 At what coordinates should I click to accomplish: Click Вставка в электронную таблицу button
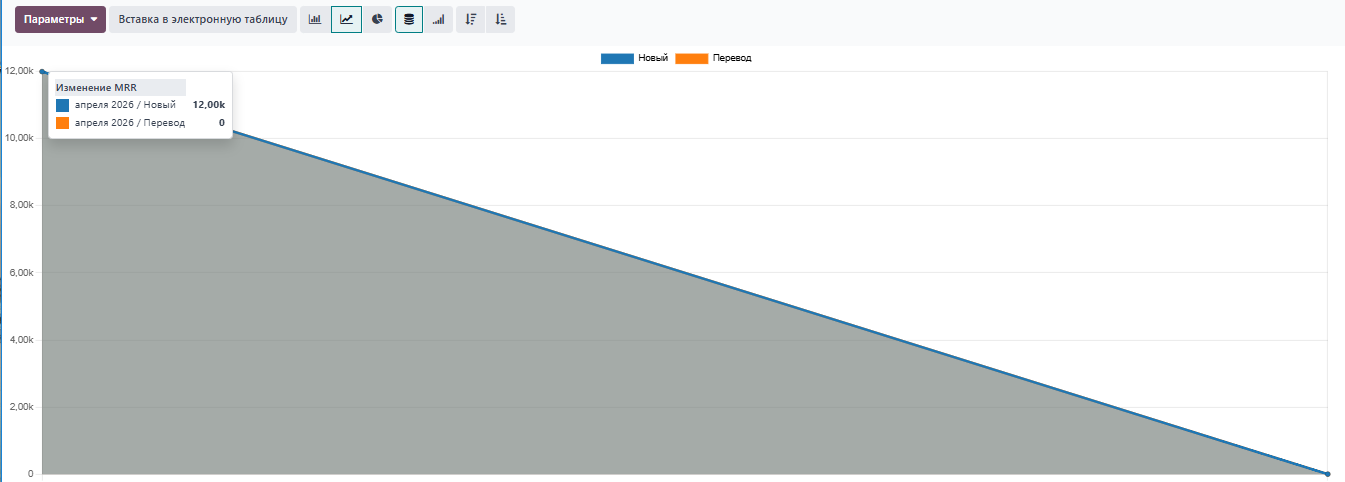click(203, 19)
